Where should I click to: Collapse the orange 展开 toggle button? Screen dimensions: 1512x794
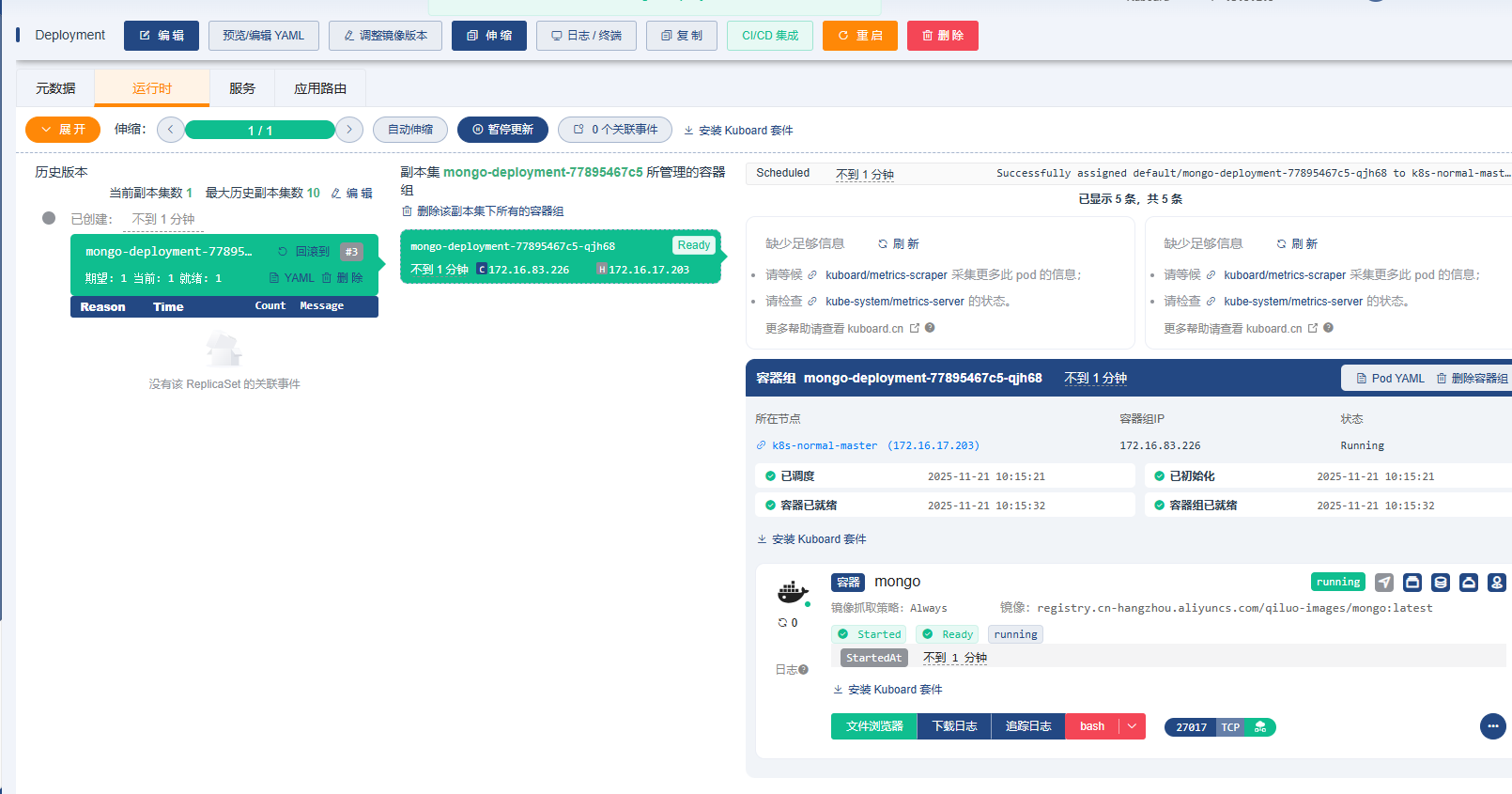tap(63, 130)
